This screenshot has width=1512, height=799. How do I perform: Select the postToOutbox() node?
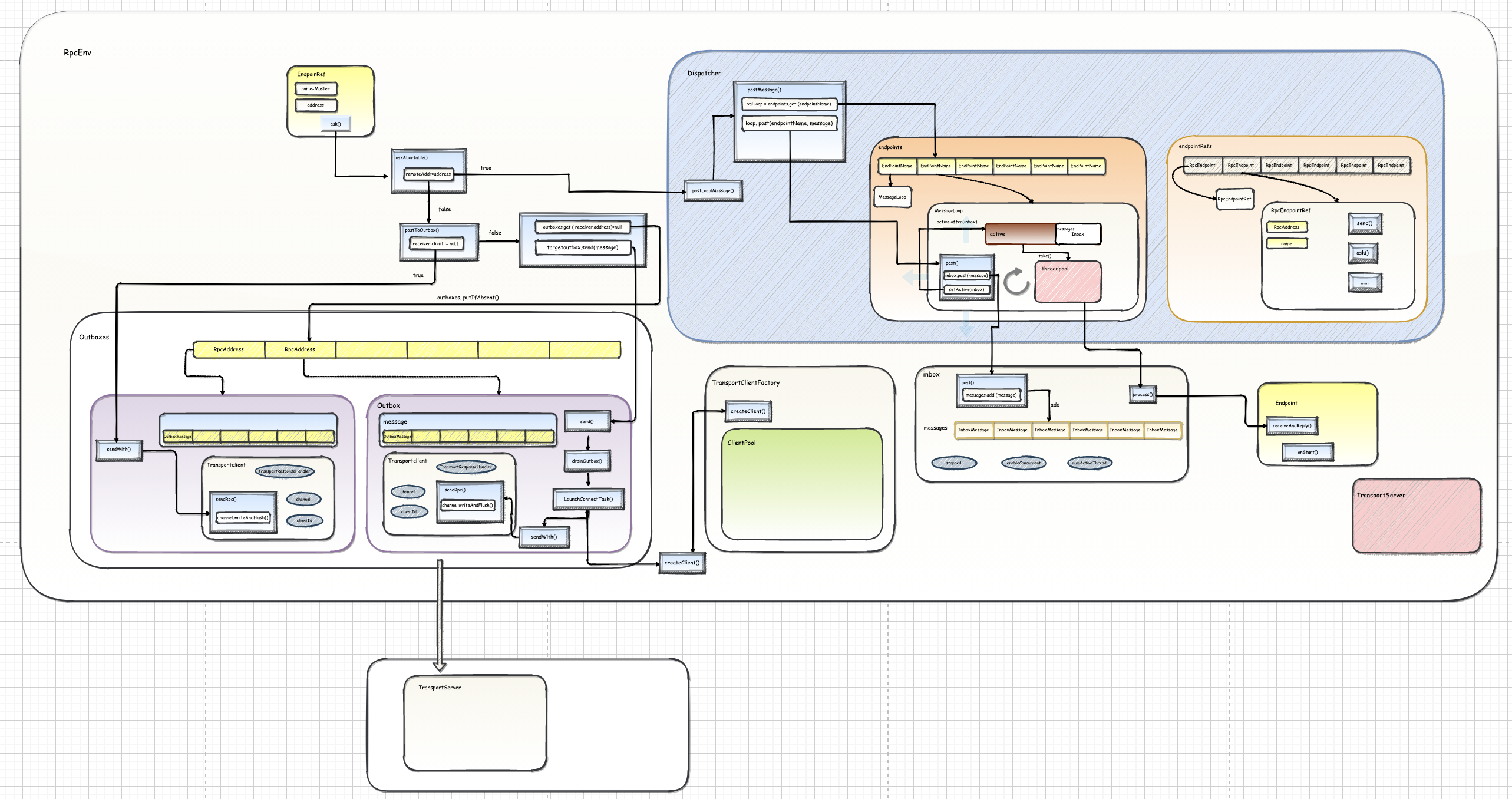[x=438, y=242]
